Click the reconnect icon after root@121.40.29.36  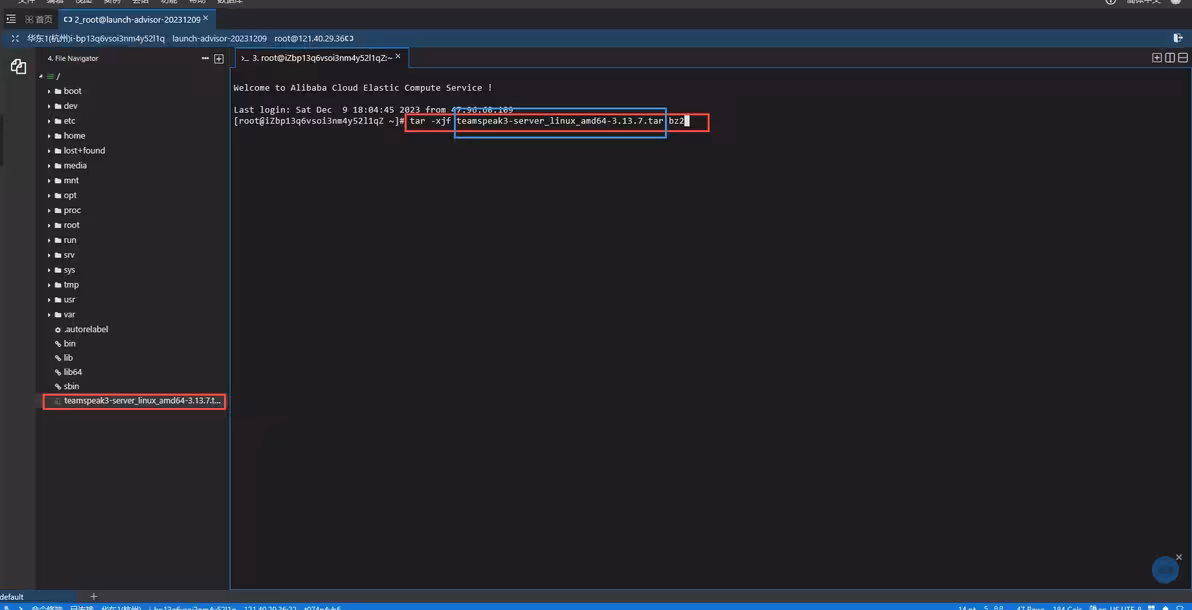point(350,38)
